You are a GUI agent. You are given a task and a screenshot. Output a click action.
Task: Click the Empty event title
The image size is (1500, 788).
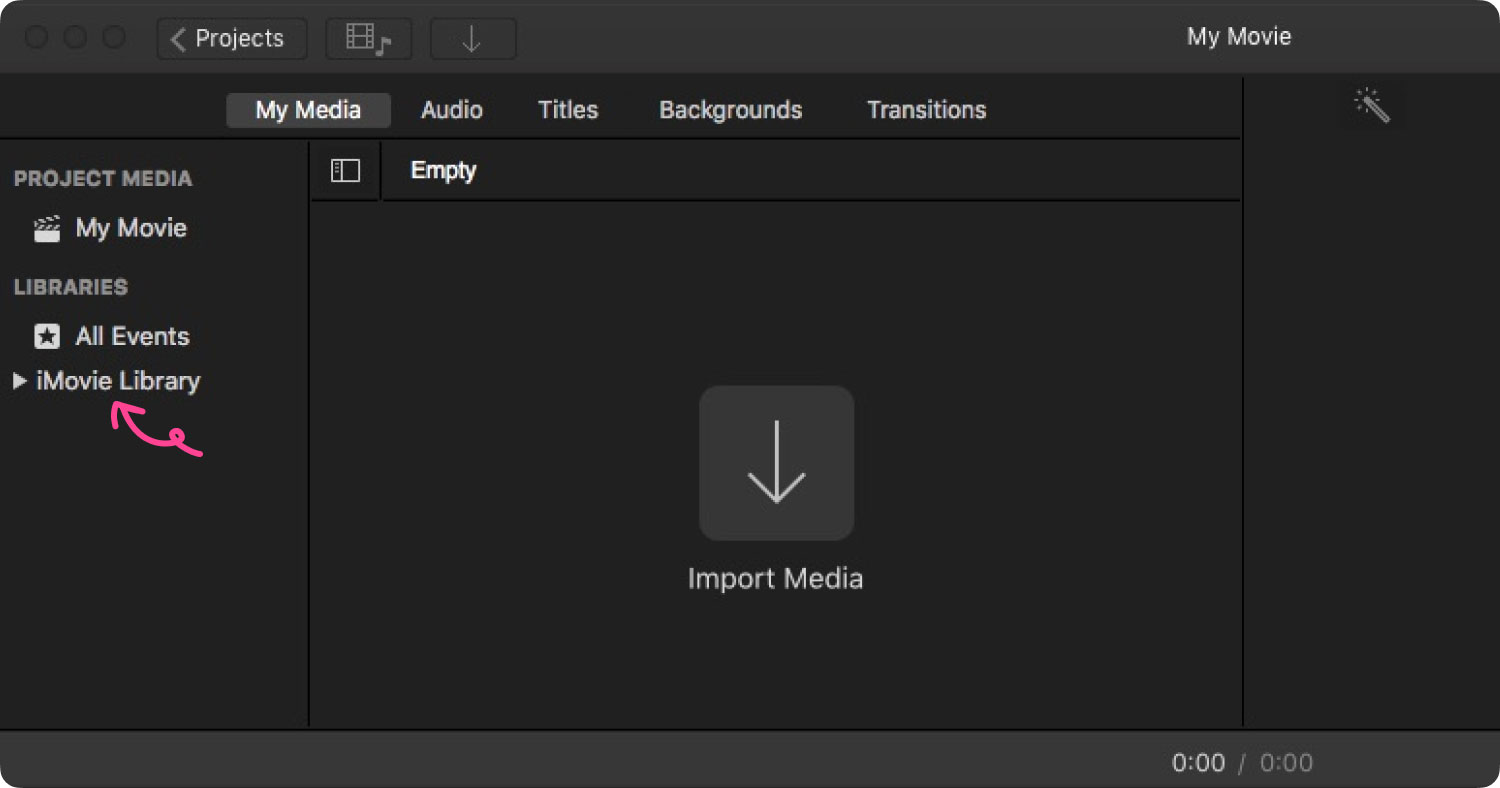coord(443,171)
